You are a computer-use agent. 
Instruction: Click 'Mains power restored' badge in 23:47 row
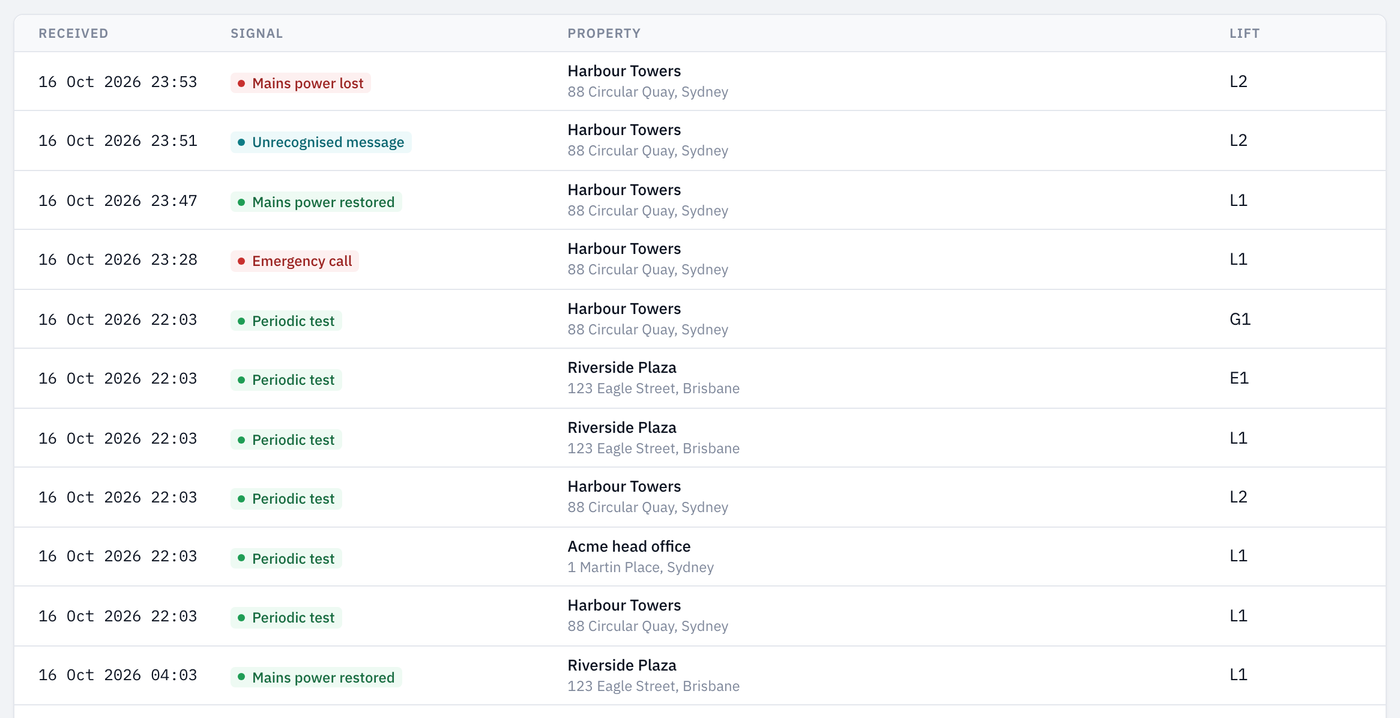tap(316, 202)
